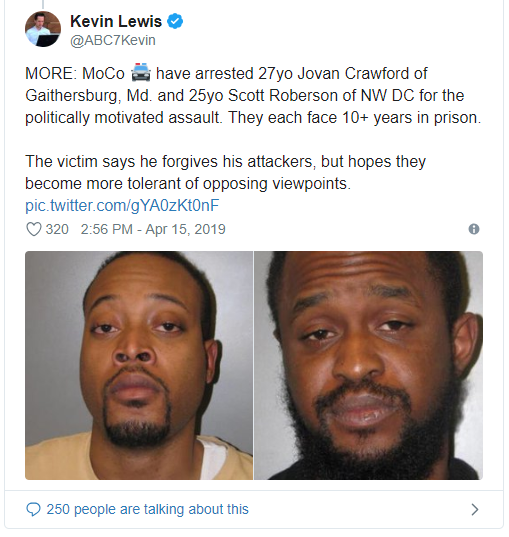Click the paragraph starting 'The victim says'
The image size is (509, 537).
pyautogui.click(x=225, y=172)
